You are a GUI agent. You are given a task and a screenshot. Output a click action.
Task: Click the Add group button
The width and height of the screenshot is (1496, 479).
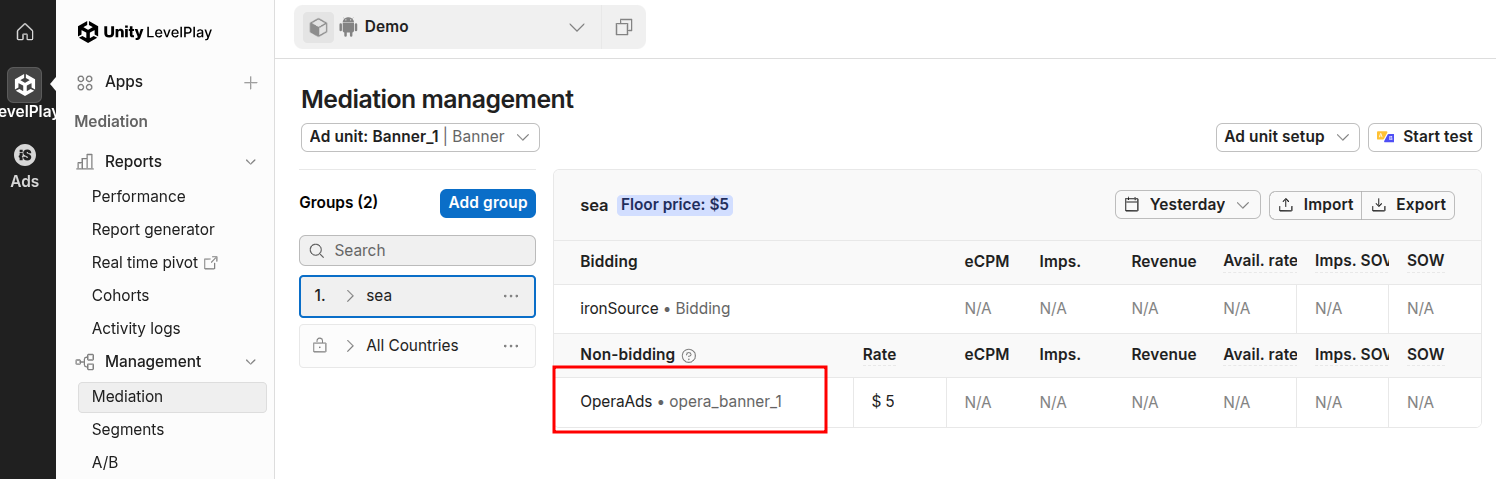(488, 203)
